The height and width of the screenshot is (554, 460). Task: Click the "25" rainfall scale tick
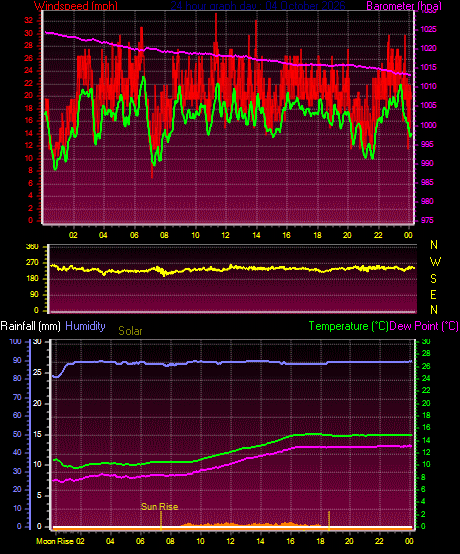point(37,372)
